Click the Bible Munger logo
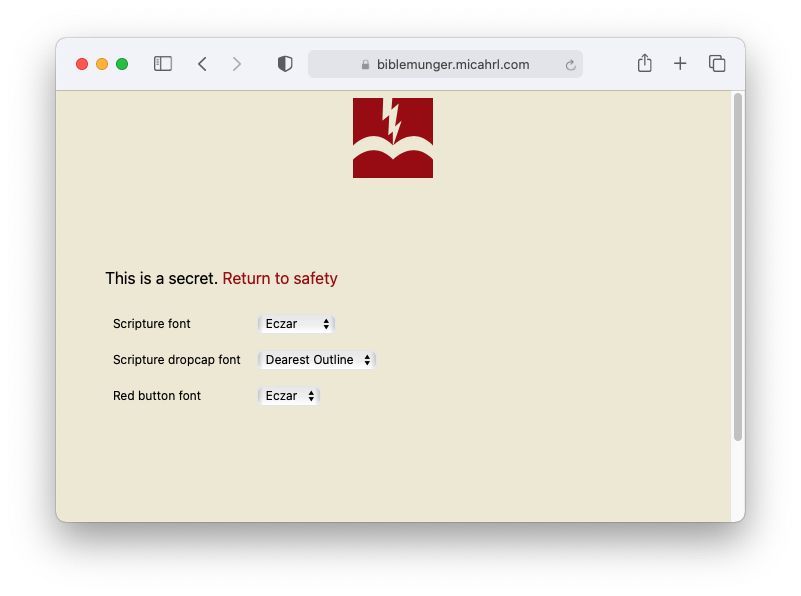 point(392,137)
